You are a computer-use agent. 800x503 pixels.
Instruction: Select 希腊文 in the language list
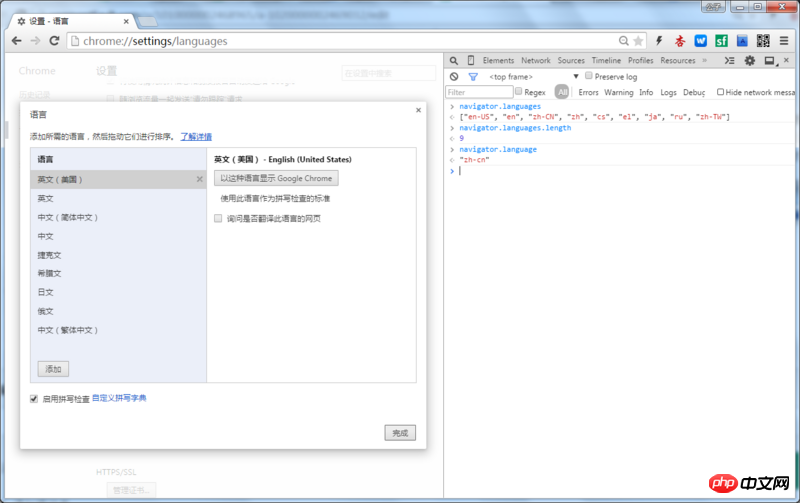coord(118,273)
